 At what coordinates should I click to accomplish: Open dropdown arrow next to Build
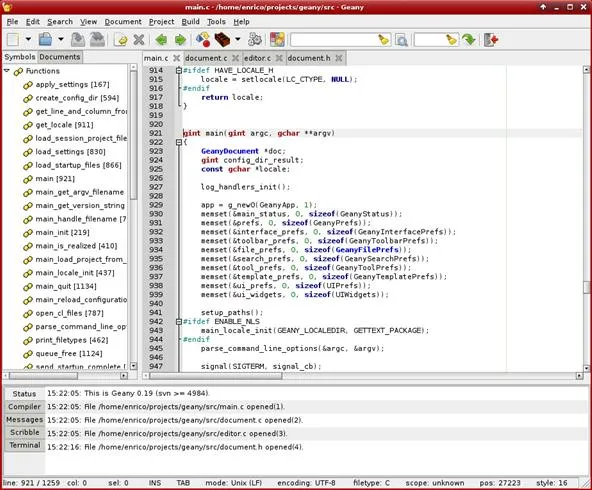[x=237, y=39]
